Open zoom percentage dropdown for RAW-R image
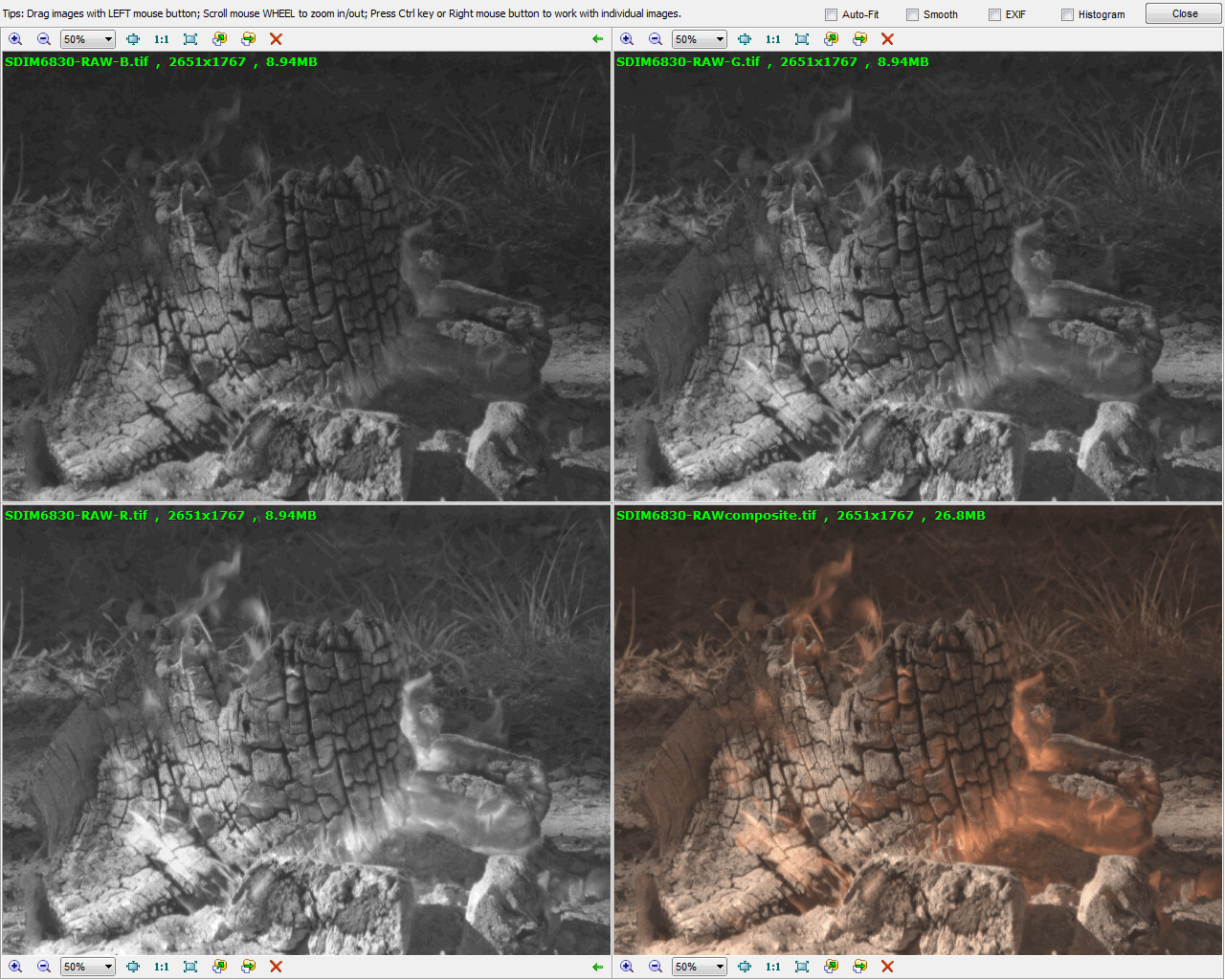 click(x=88, y=967)
